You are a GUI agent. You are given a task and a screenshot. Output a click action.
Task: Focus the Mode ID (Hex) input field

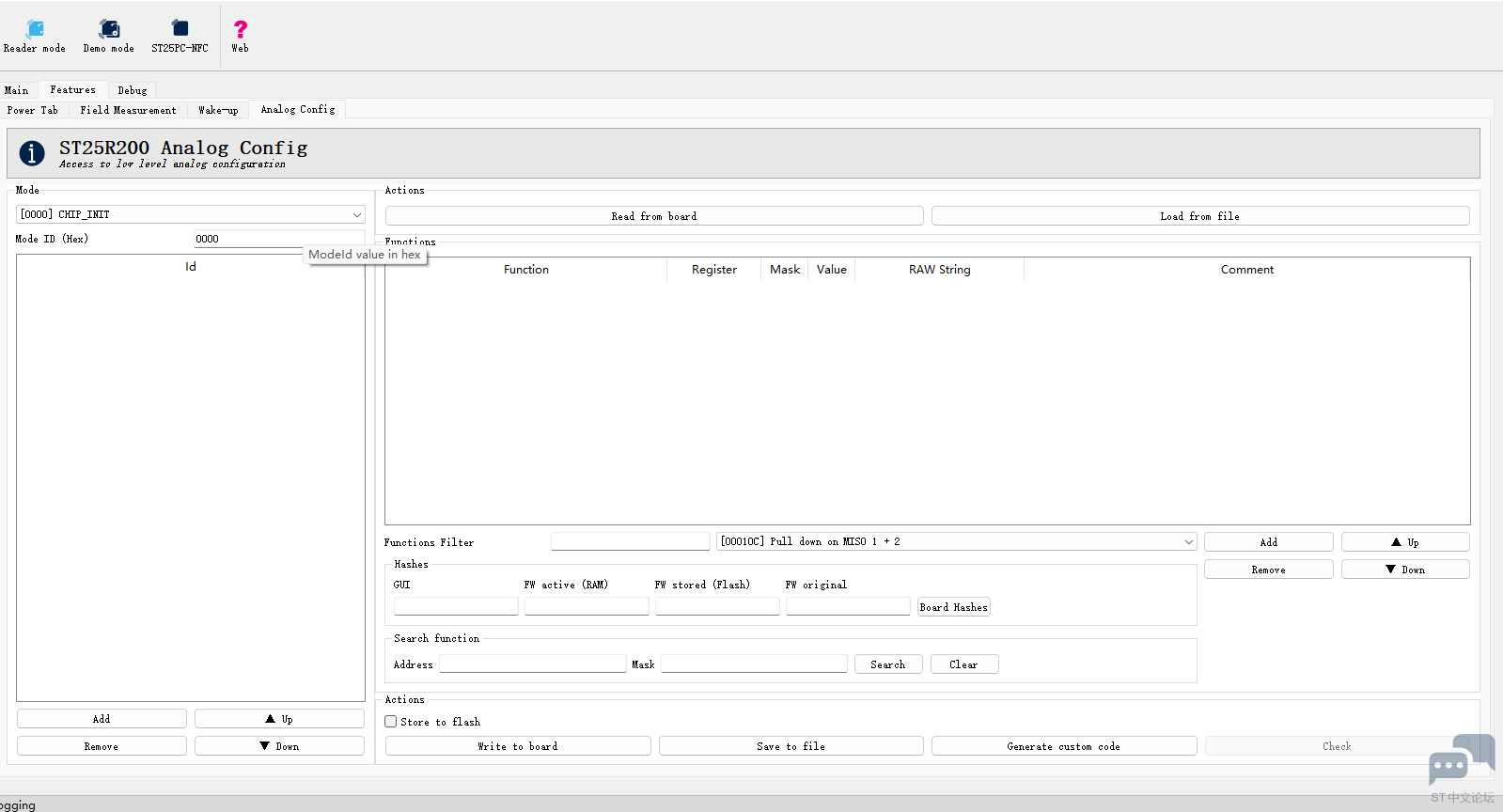(278, 239)
